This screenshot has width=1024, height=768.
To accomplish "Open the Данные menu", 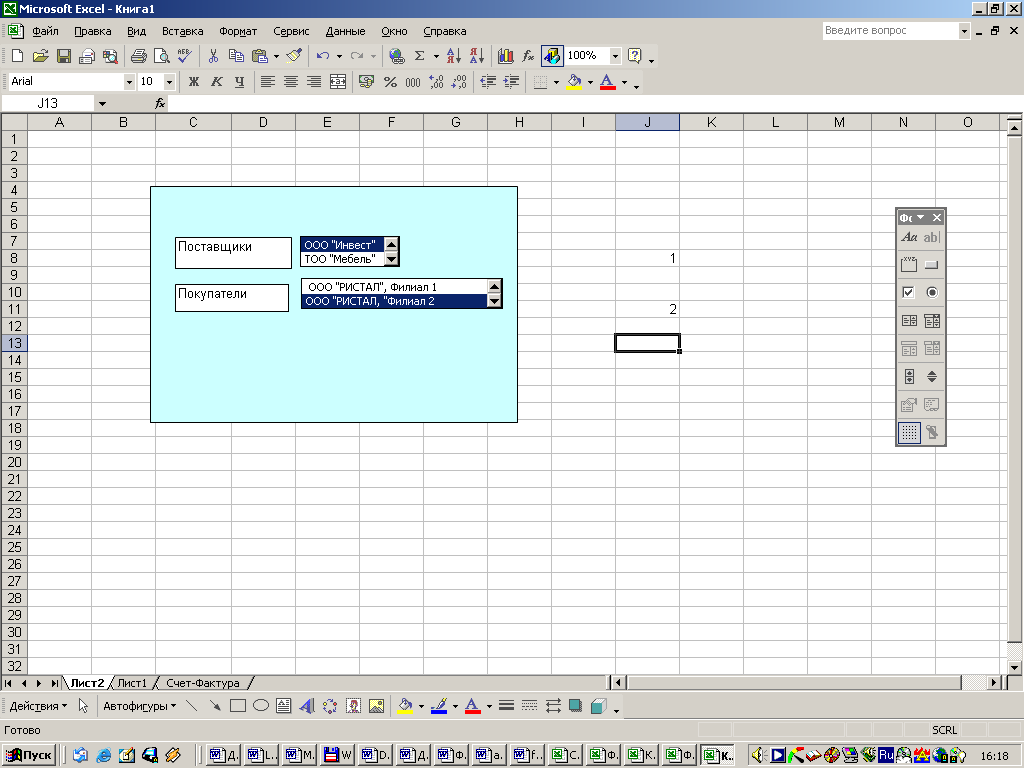I will click(345, 31).
